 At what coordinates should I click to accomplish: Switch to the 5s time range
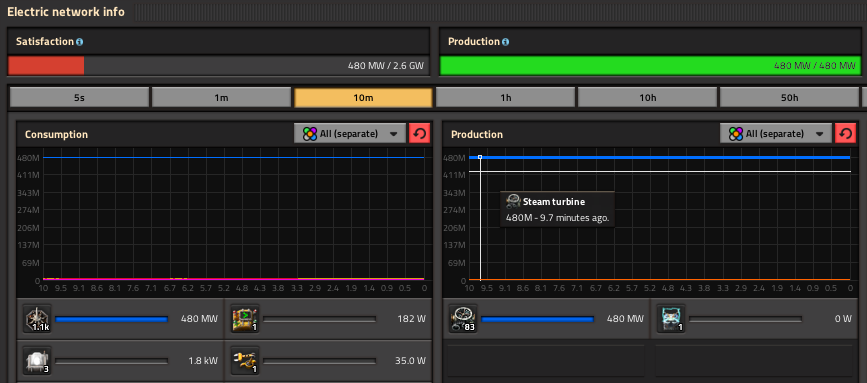tap(80, 98)
